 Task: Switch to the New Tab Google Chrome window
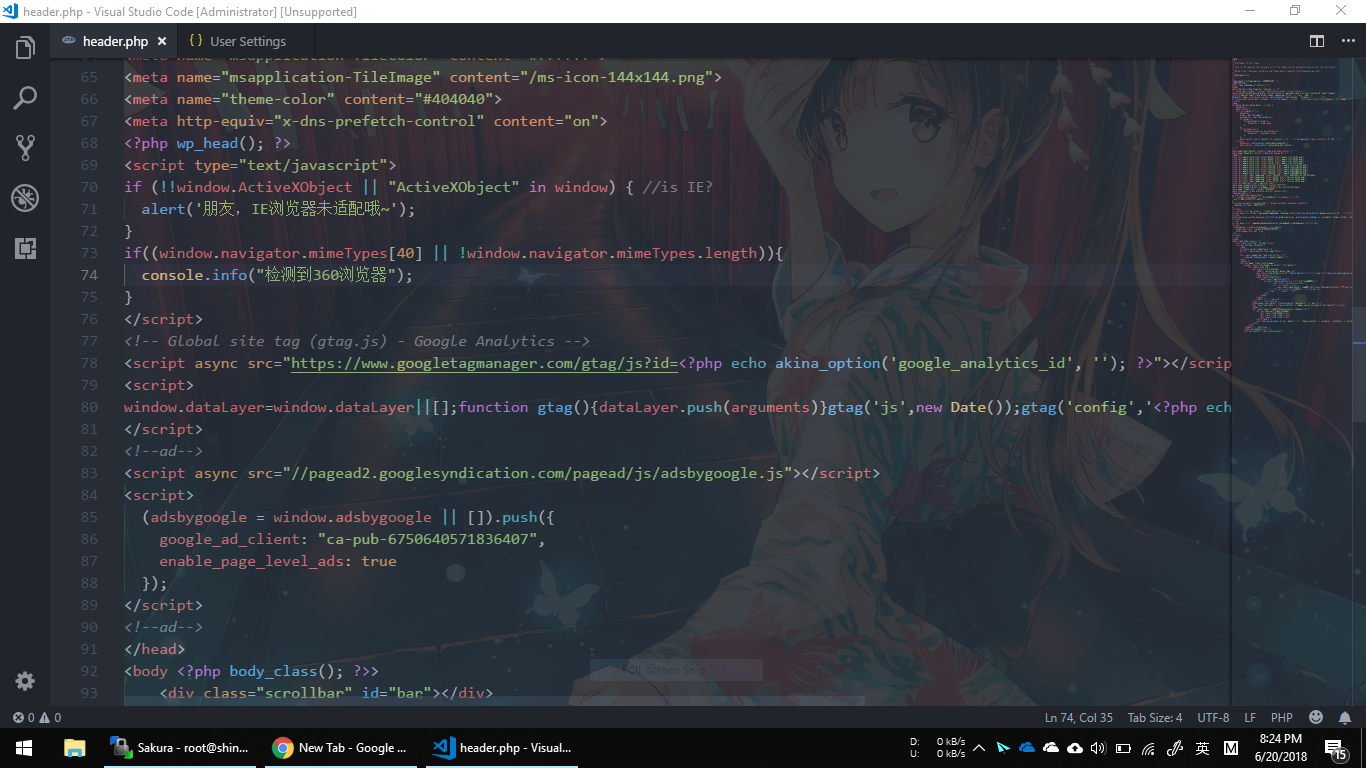342,747
